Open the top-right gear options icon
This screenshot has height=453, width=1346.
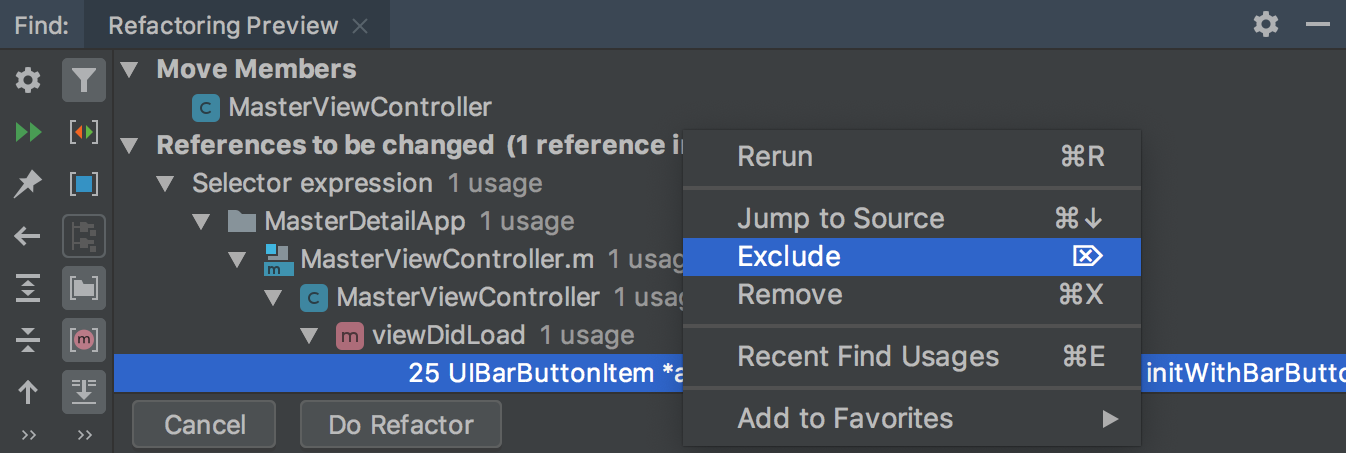click(1266, 24)
